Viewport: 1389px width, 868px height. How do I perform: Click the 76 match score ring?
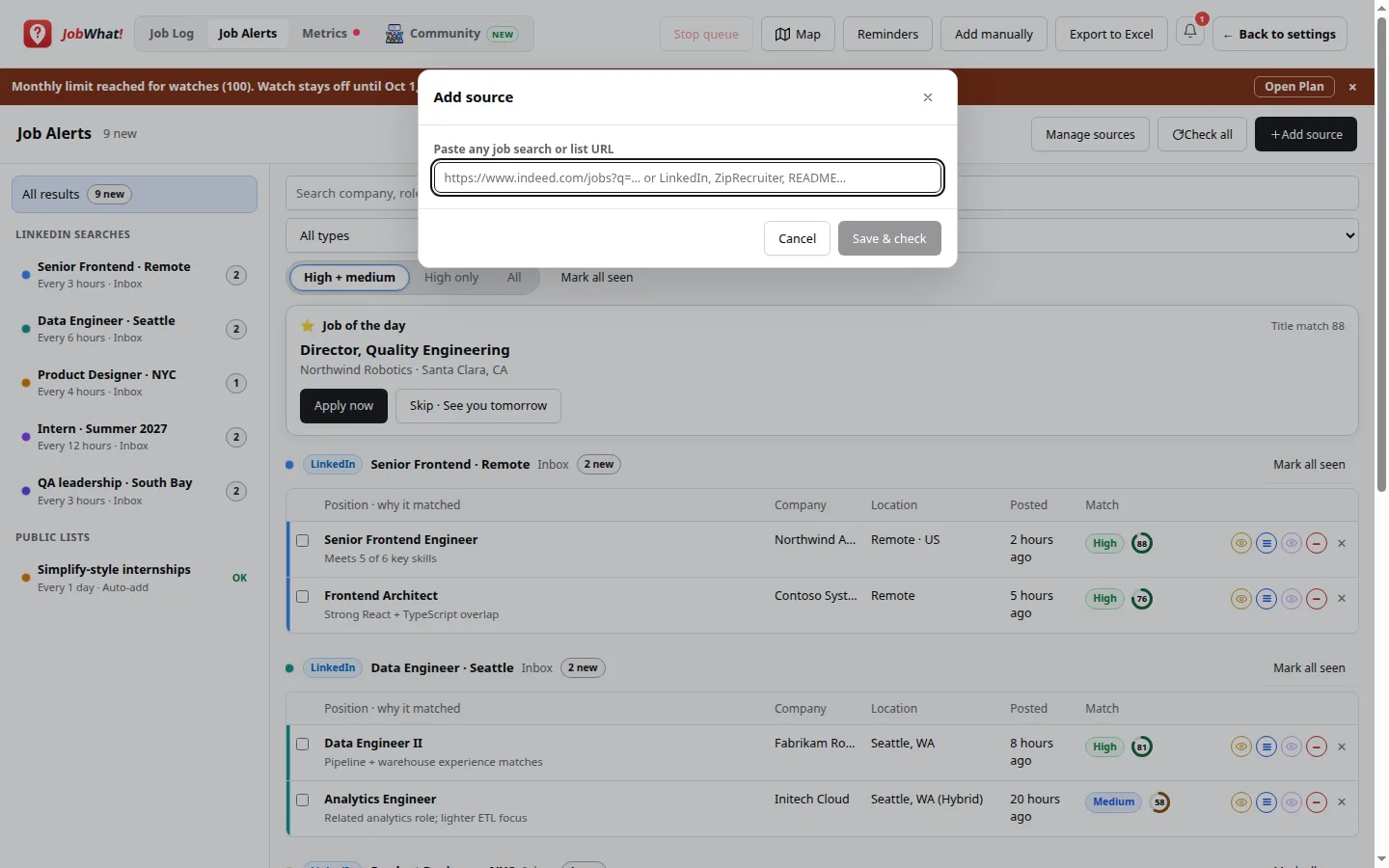pyautogui.click(x=1142, y=599)
